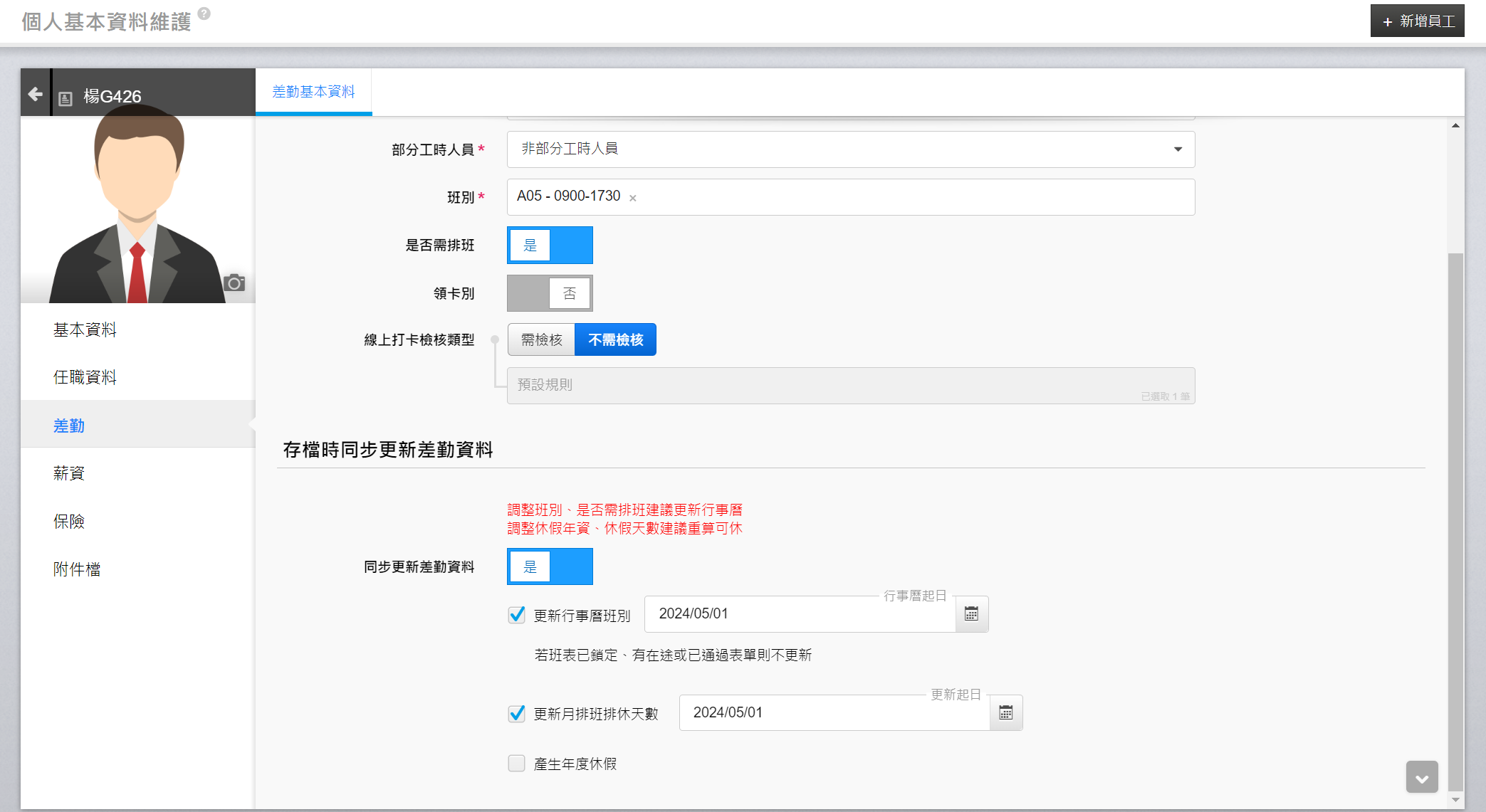Viewport: 1486px width, 812px height.
Task: Click the help question mark icon by the title
Action: [204, 14]
